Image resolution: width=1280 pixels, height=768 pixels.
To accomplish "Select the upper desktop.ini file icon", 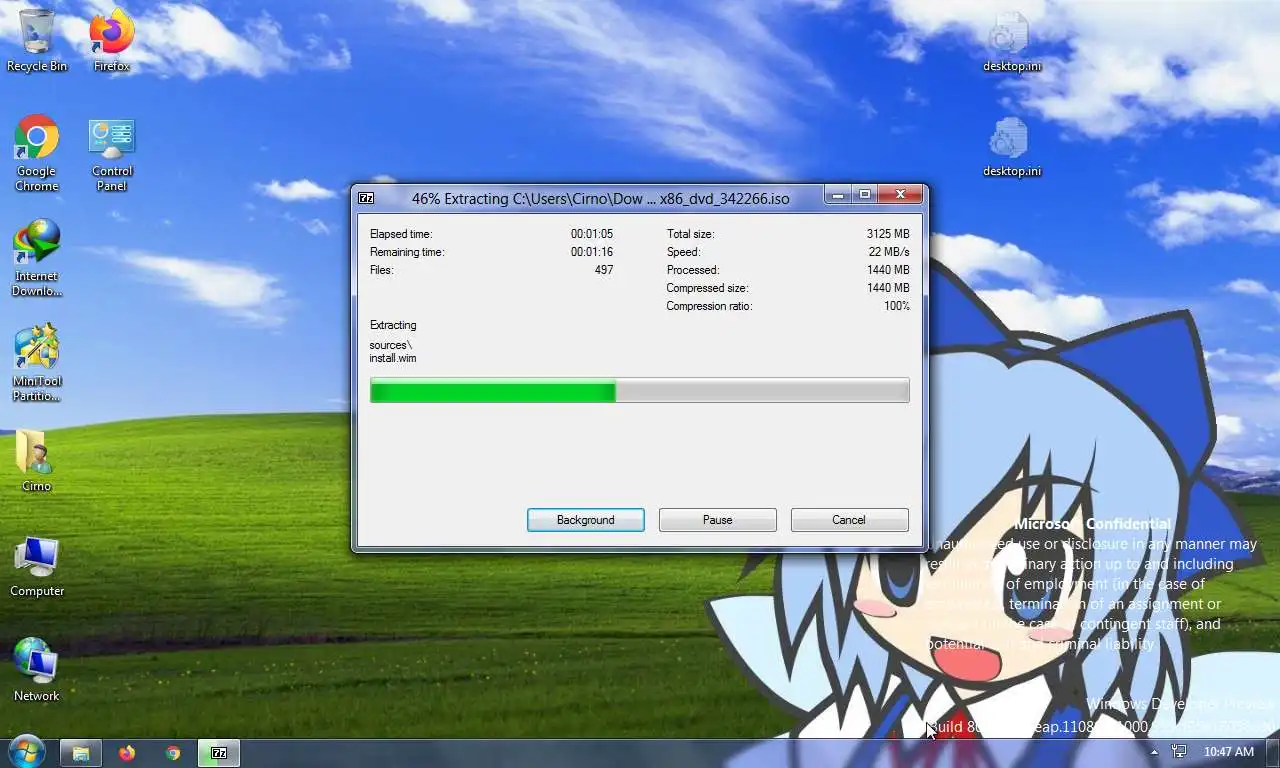I will [1012, 42].
